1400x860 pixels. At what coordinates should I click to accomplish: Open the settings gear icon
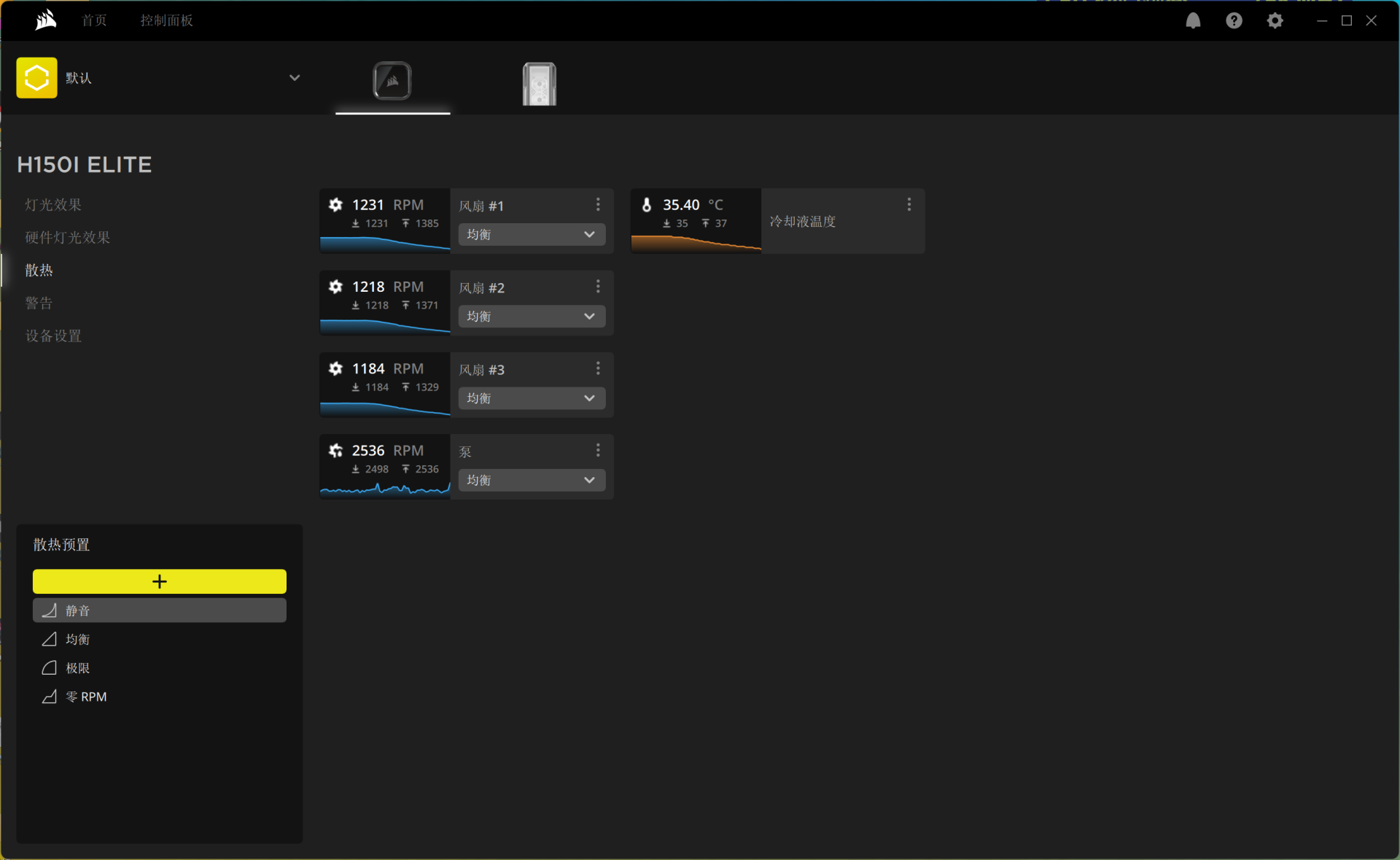[x=1275, y=20]
